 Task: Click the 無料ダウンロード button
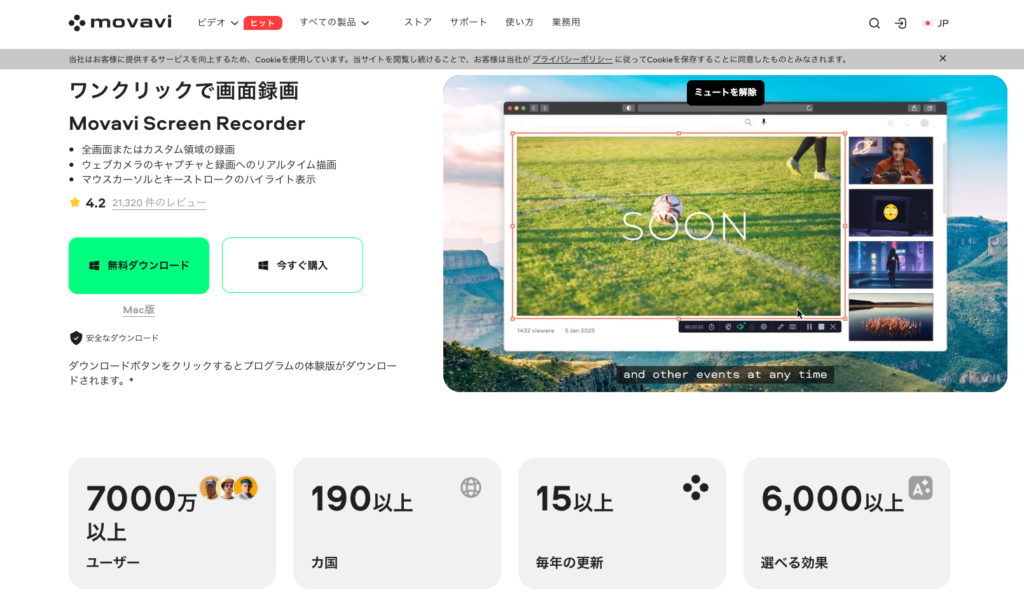click(x=139, y=266)
